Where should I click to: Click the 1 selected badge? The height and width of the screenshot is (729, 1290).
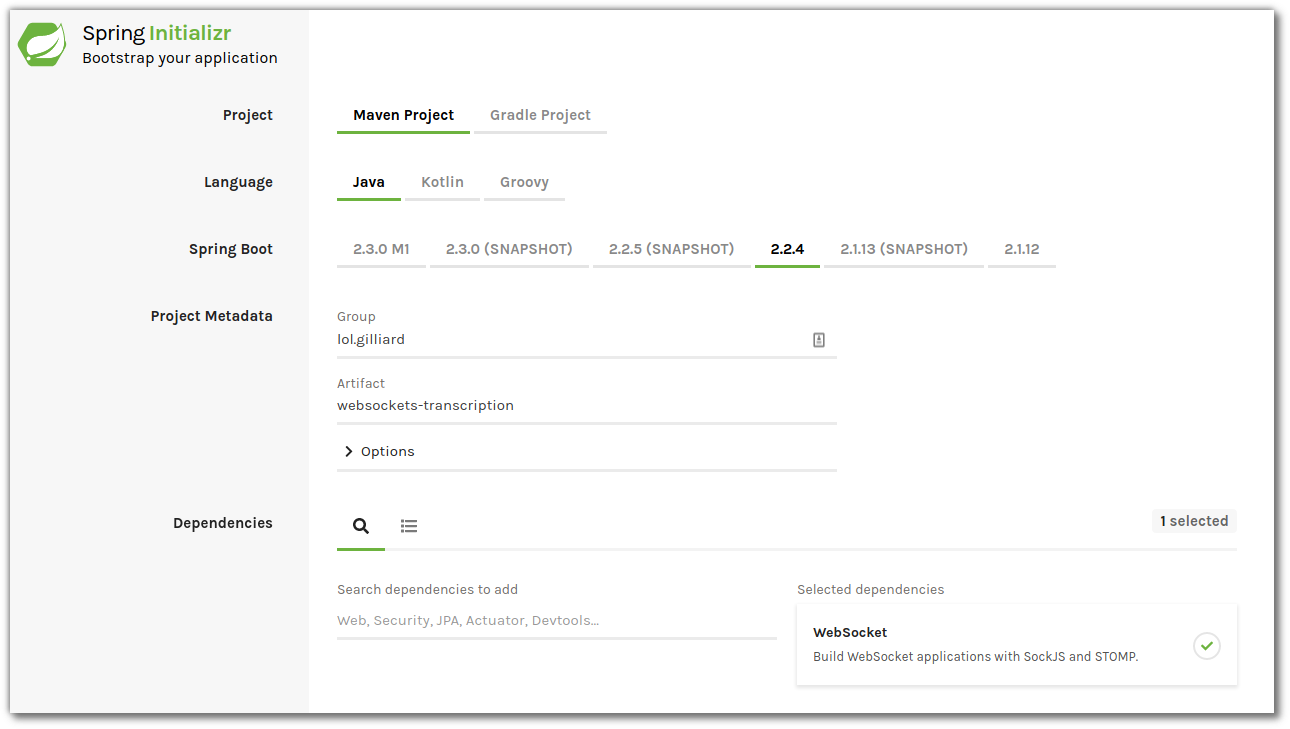(1194, 521)
